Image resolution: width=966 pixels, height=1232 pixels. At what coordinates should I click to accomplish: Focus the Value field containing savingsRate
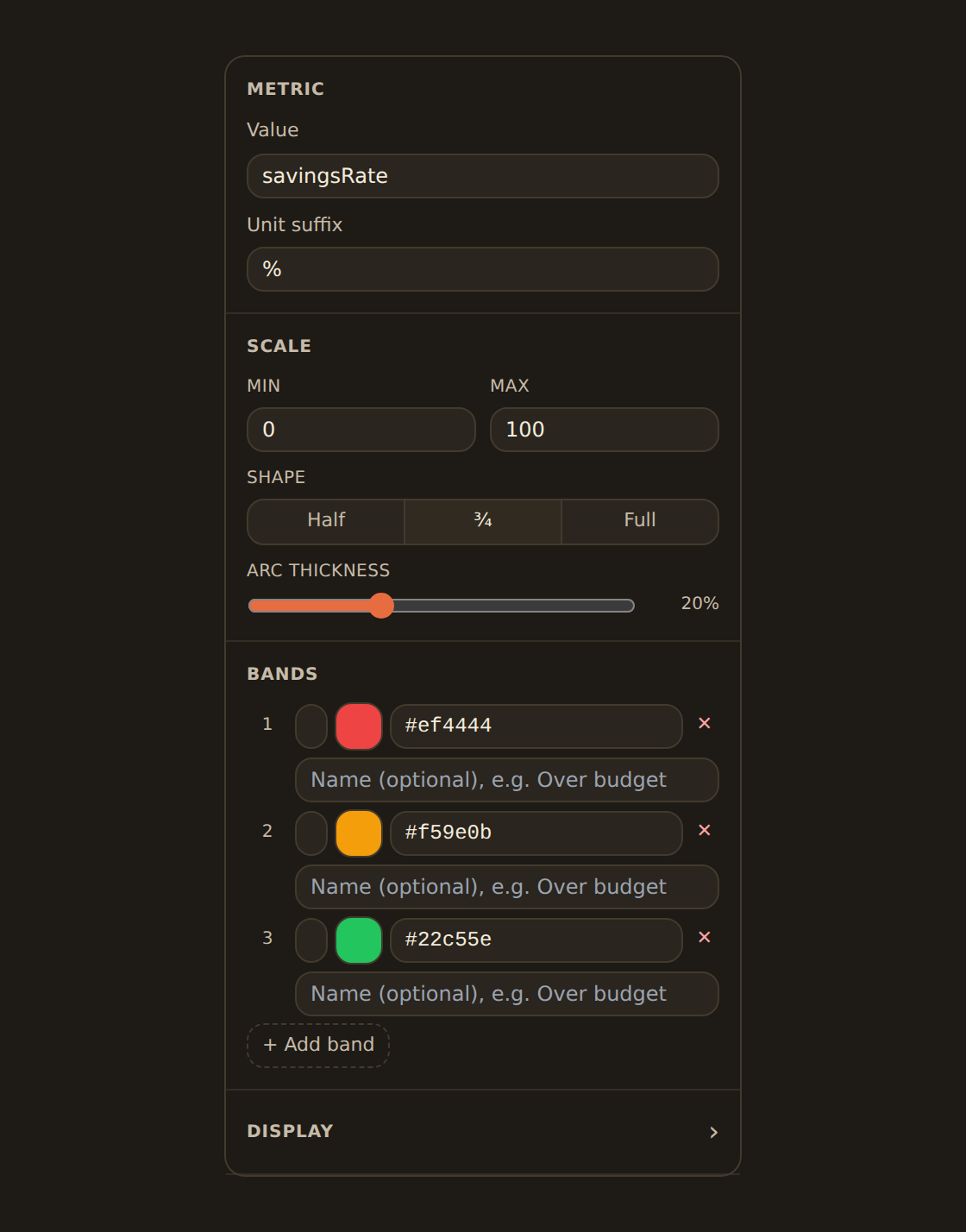483,176
